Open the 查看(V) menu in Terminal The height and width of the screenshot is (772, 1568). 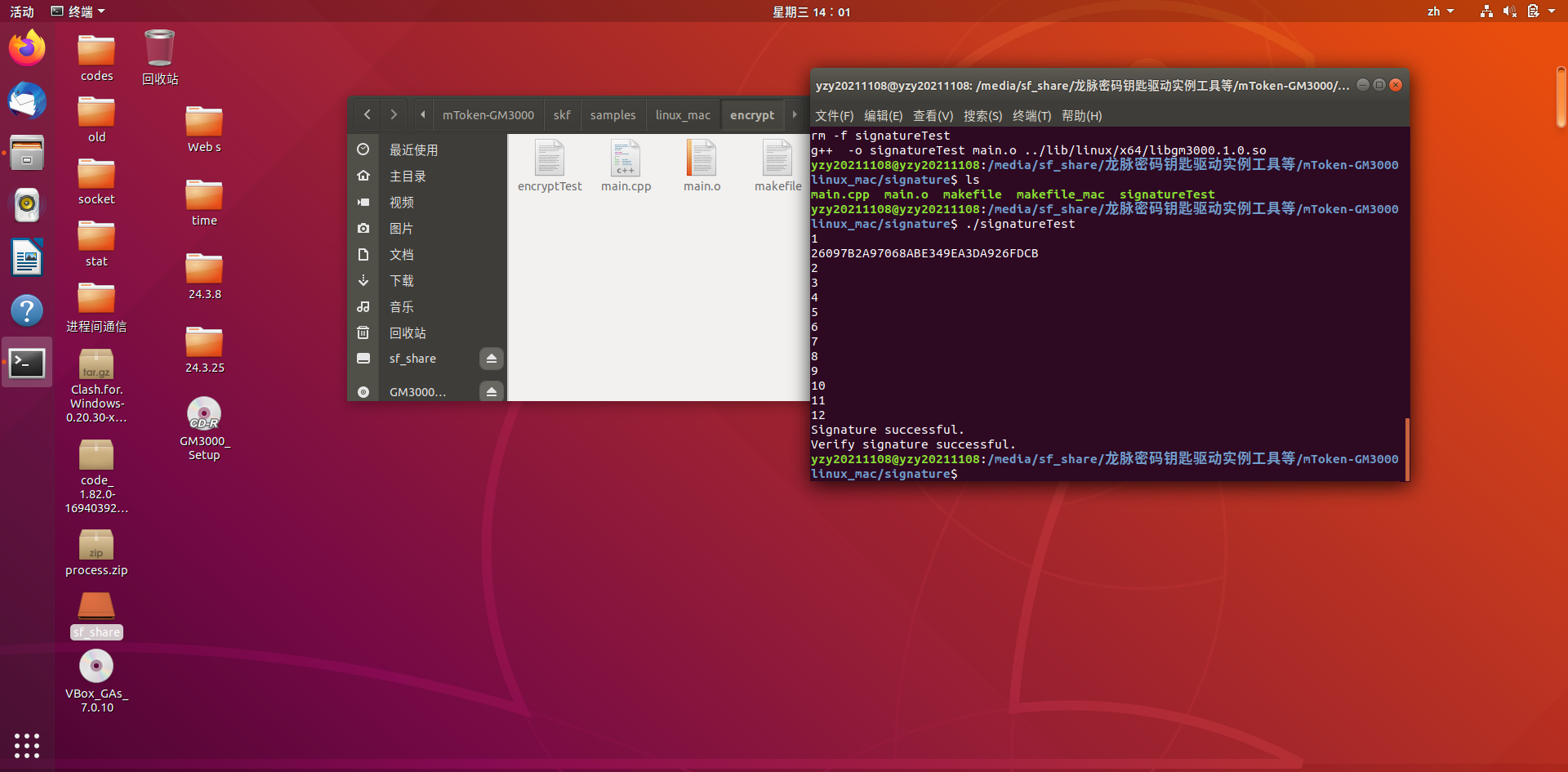pyautogui.click(x=933, y=116)
